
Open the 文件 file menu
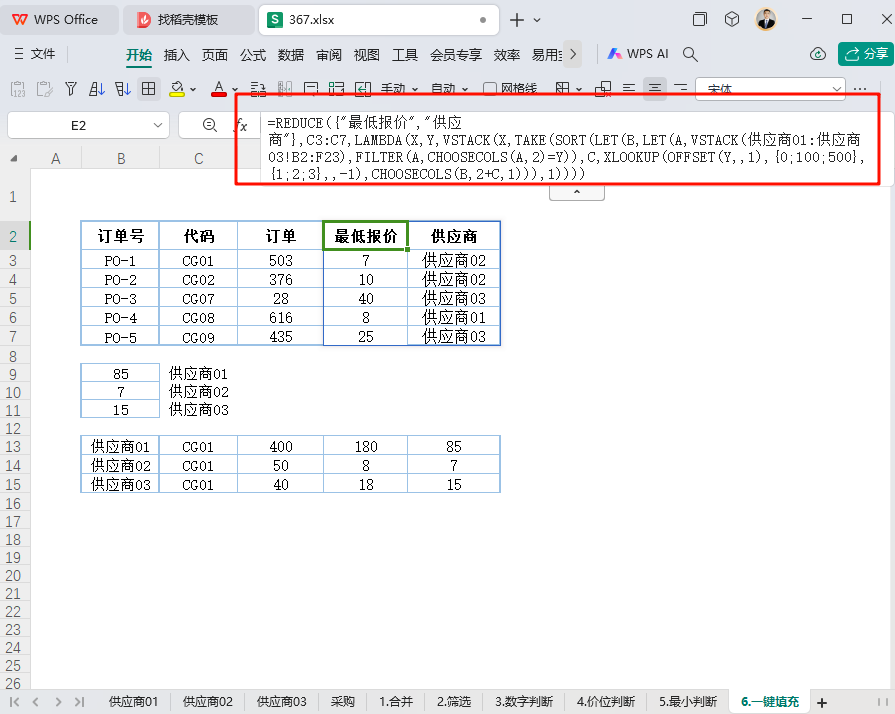pos(35,54)
